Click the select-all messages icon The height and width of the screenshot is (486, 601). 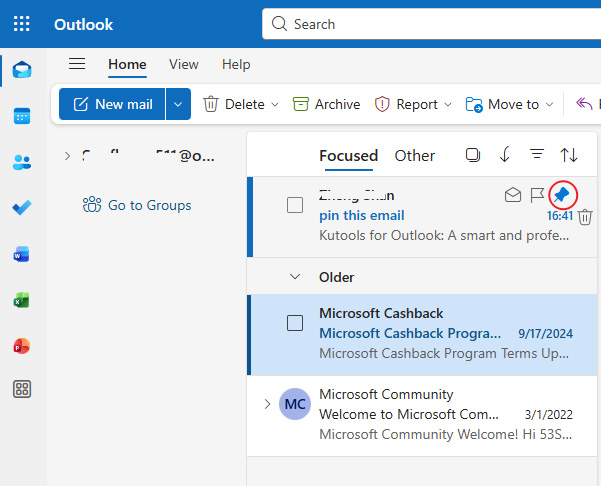coord(473,155)
